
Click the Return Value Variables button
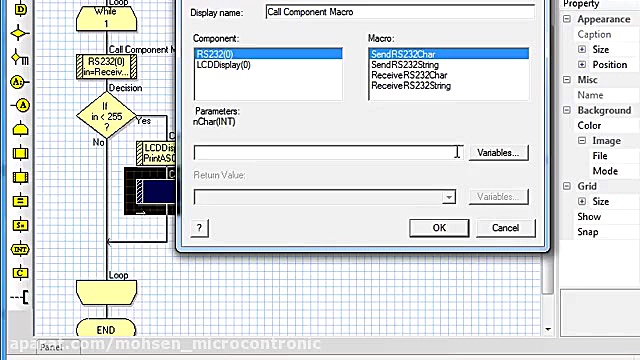[x=498, y=197]
